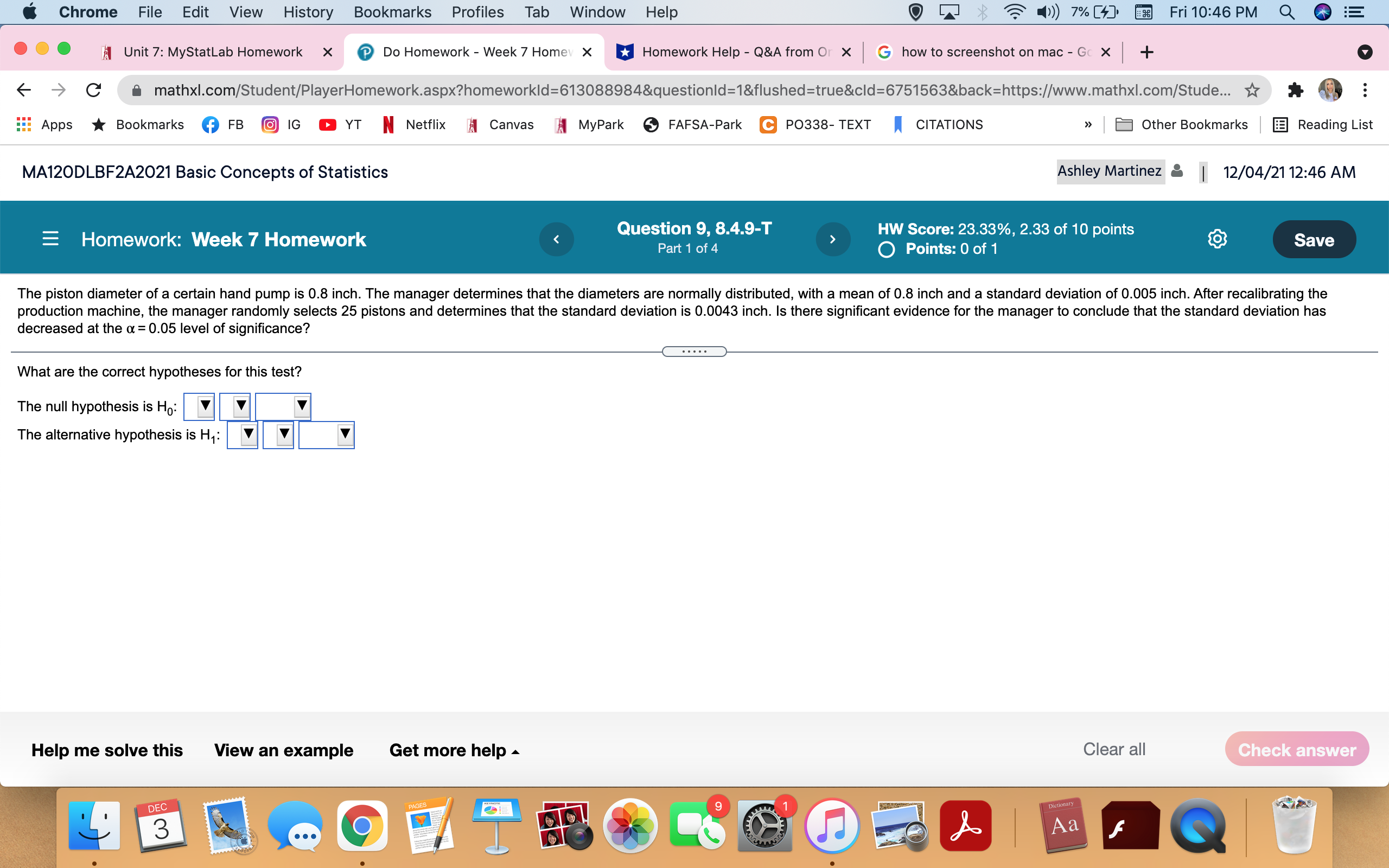Open the first null hypothesis dropdown
This screenshot has height=868, width=1389.
pos(199,406)
